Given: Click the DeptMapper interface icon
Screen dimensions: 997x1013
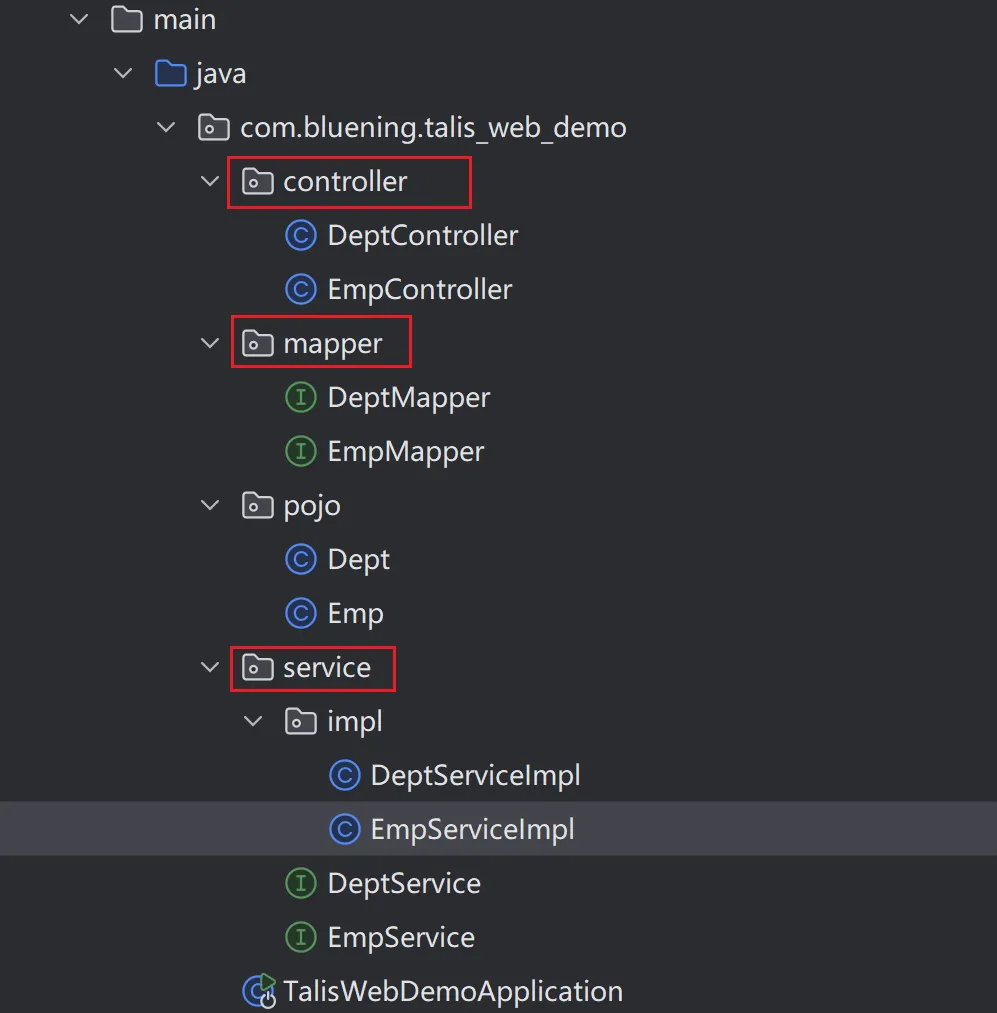Looking at the screenshot, I should pos(300,397).
